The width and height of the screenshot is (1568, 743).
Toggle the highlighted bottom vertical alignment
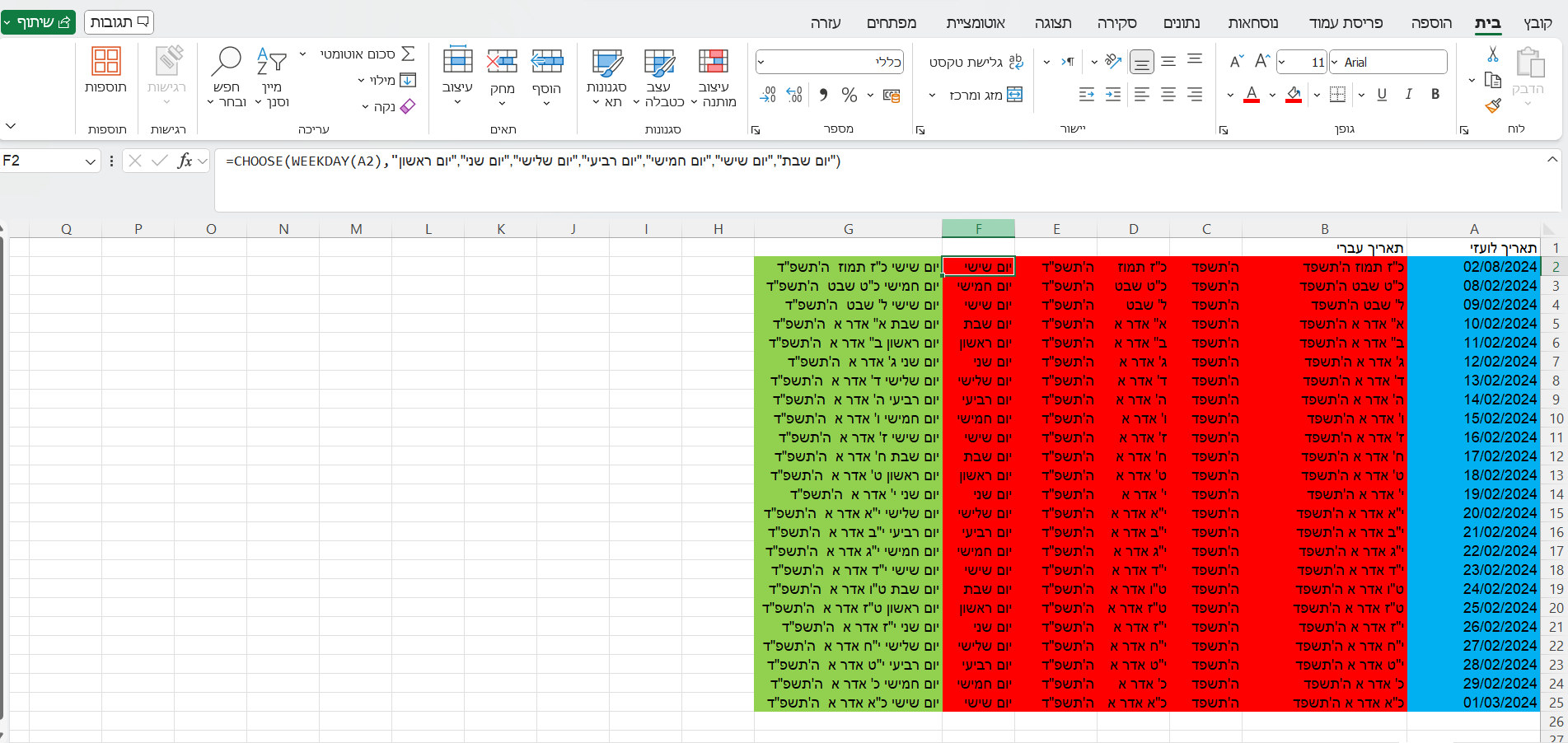(1142, 61)
